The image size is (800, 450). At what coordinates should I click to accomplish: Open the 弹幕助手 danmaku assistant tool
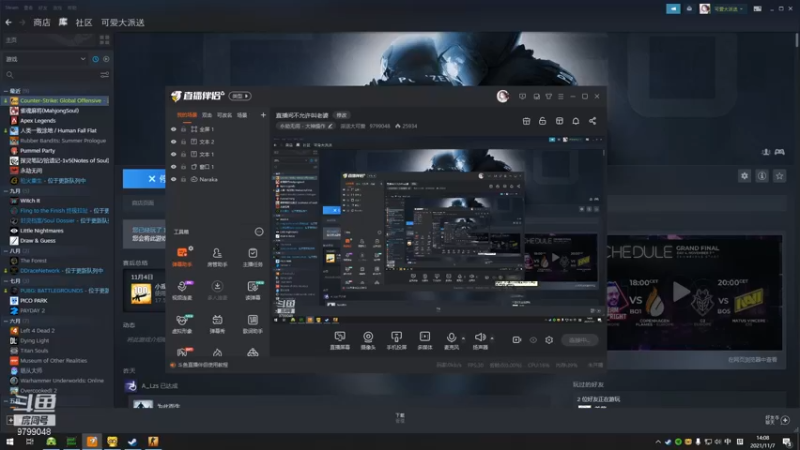[182, 257]
